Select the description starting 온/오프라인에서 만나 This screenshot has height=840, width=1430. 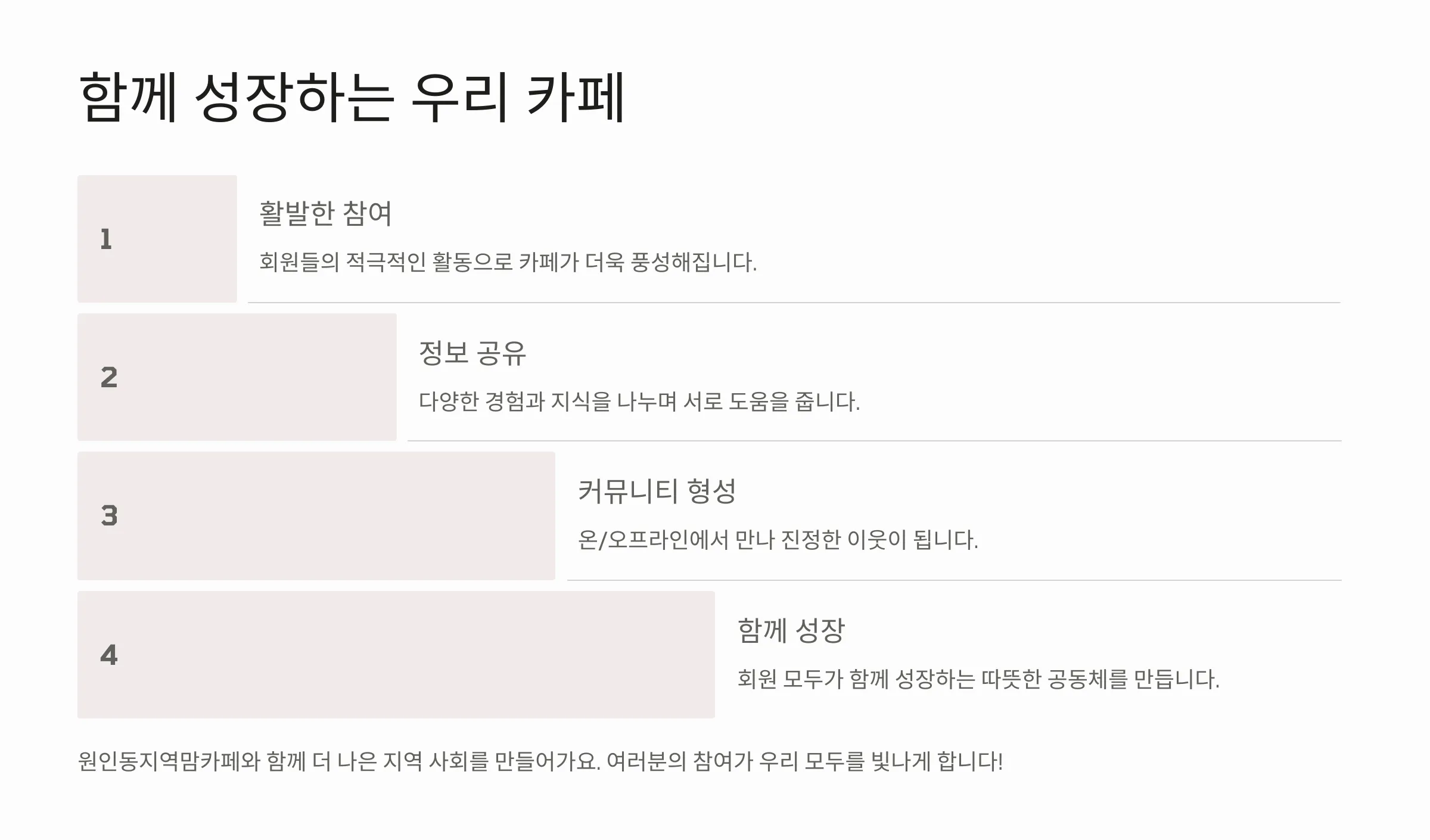(x=778, y=540)
